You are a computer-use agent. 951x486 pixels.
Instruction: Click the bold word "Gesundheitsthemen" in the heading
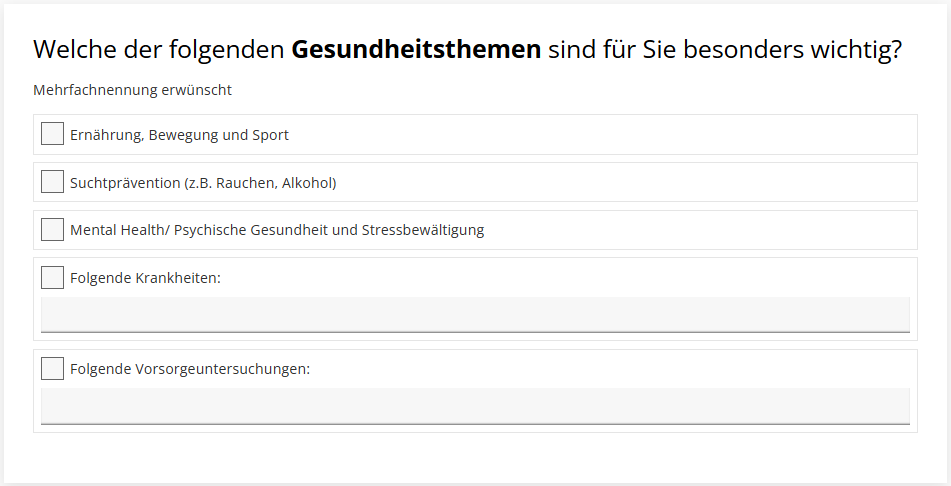416,50
